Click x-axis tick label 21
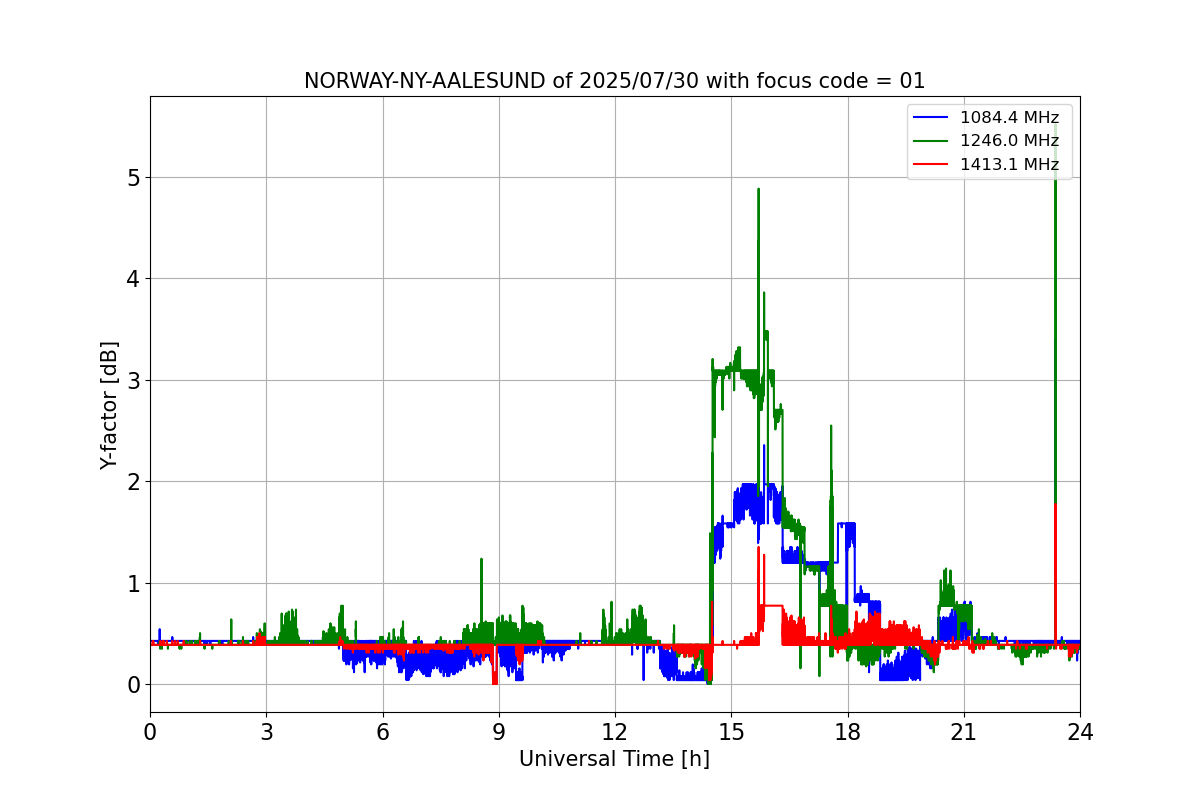The height and width of the screenshot is (800, 1200). [964, 732]
